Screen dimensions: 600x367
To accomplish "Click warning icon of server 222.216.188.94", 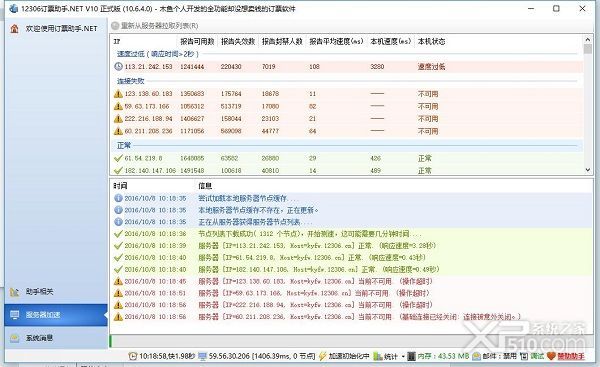I will pos(118,118).
